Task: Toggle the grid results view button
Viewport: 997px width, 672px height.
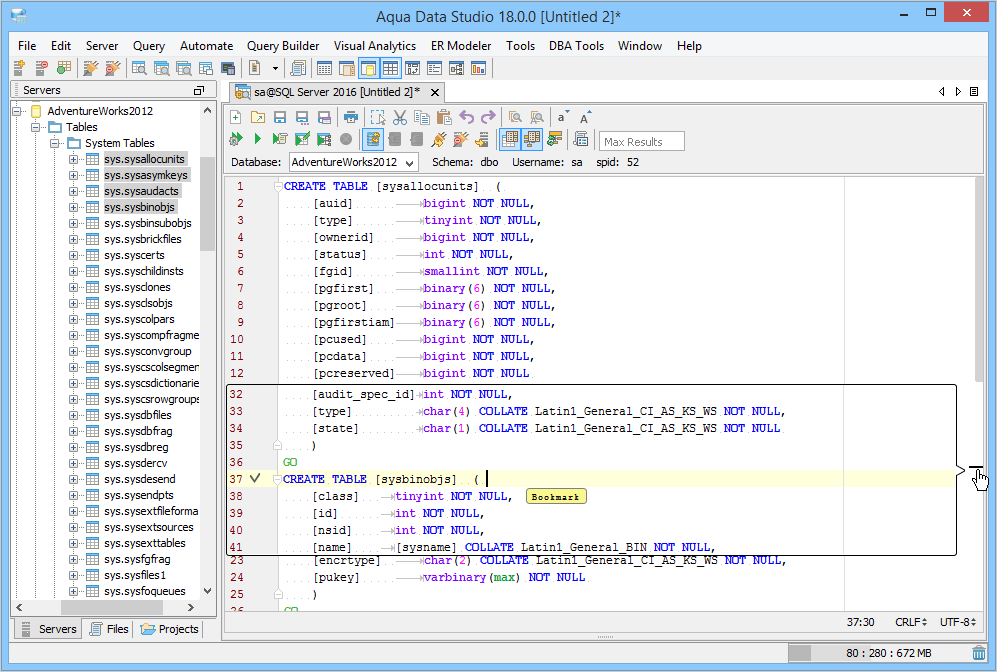Action: coord(509,139)
